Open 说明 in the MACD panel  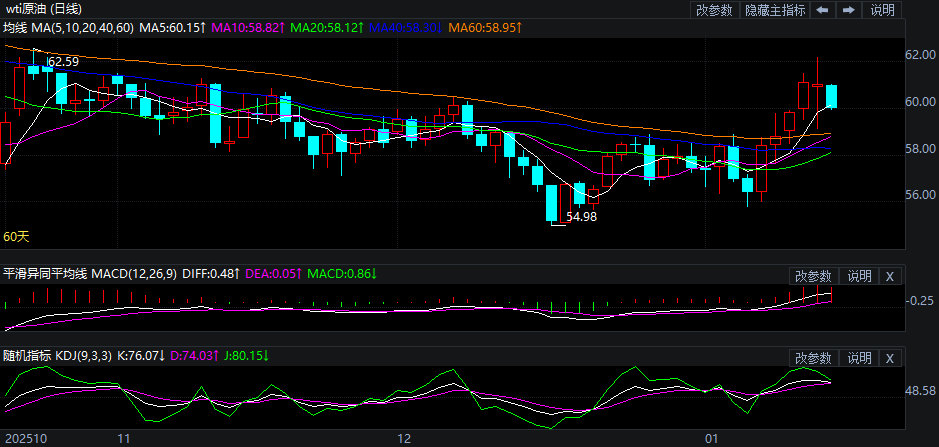pos(859,276)
